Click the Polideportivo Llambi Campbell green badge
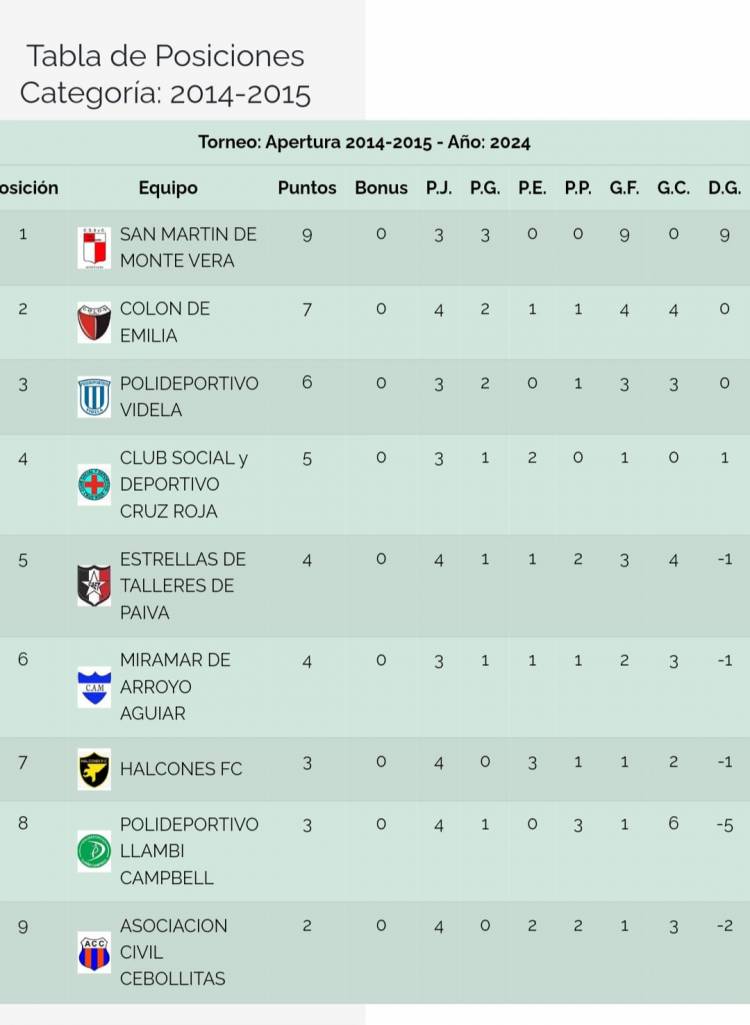 click(x=94, y=852)
